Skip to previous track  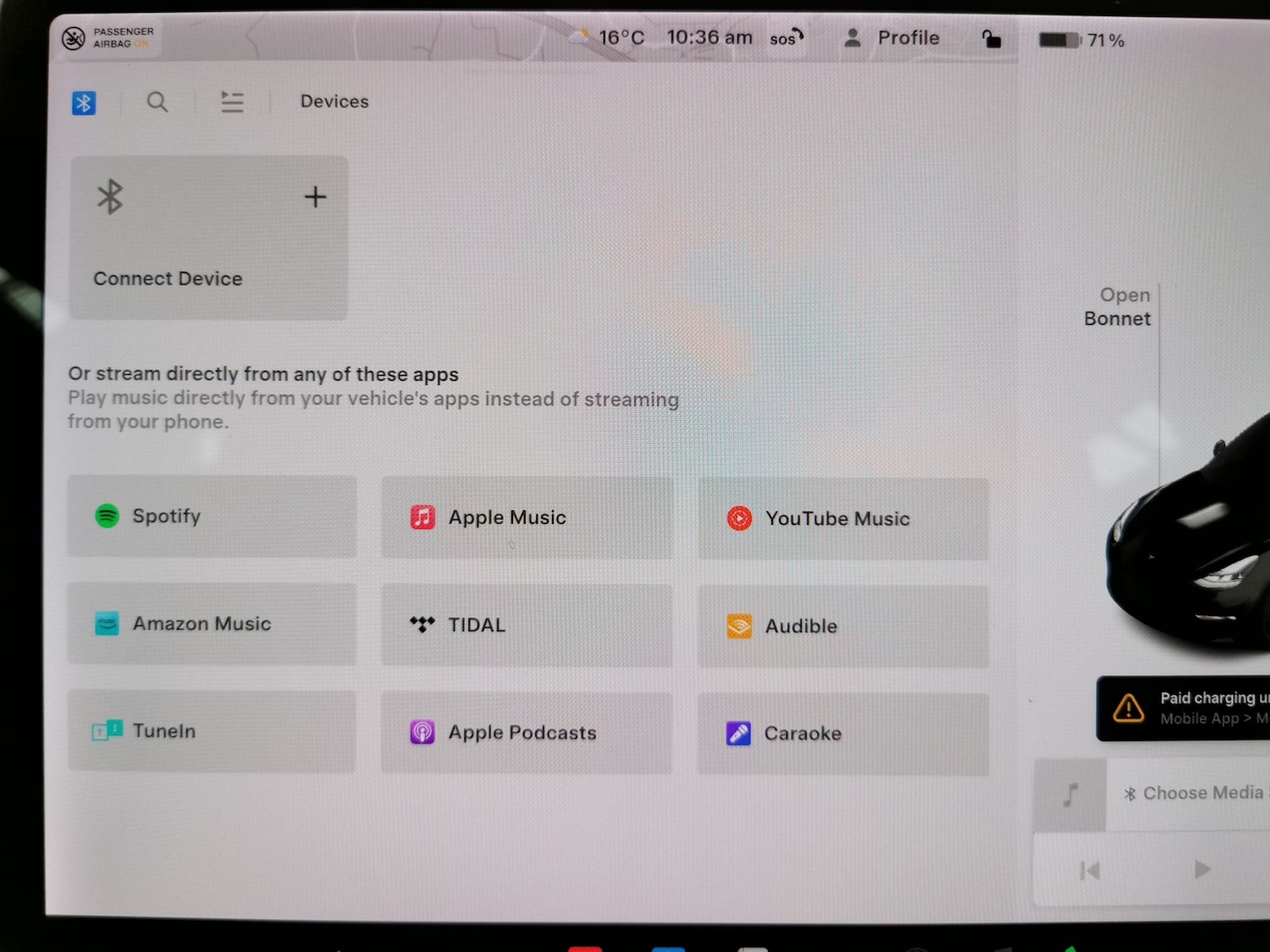(1090, 870)
